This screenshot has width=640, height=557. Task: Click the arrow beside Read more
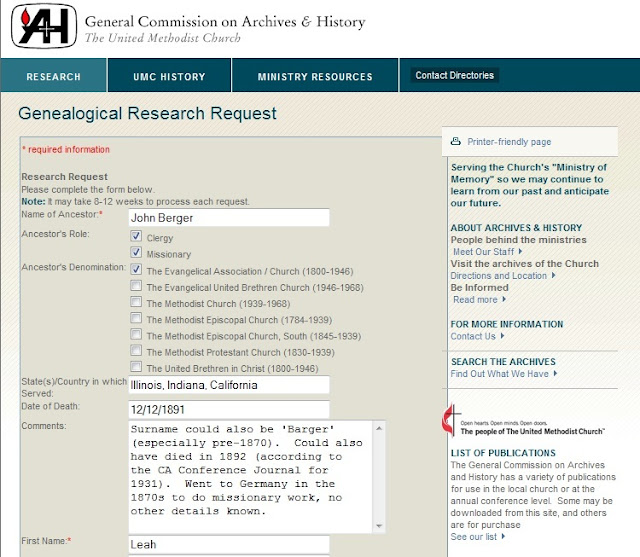504,299
